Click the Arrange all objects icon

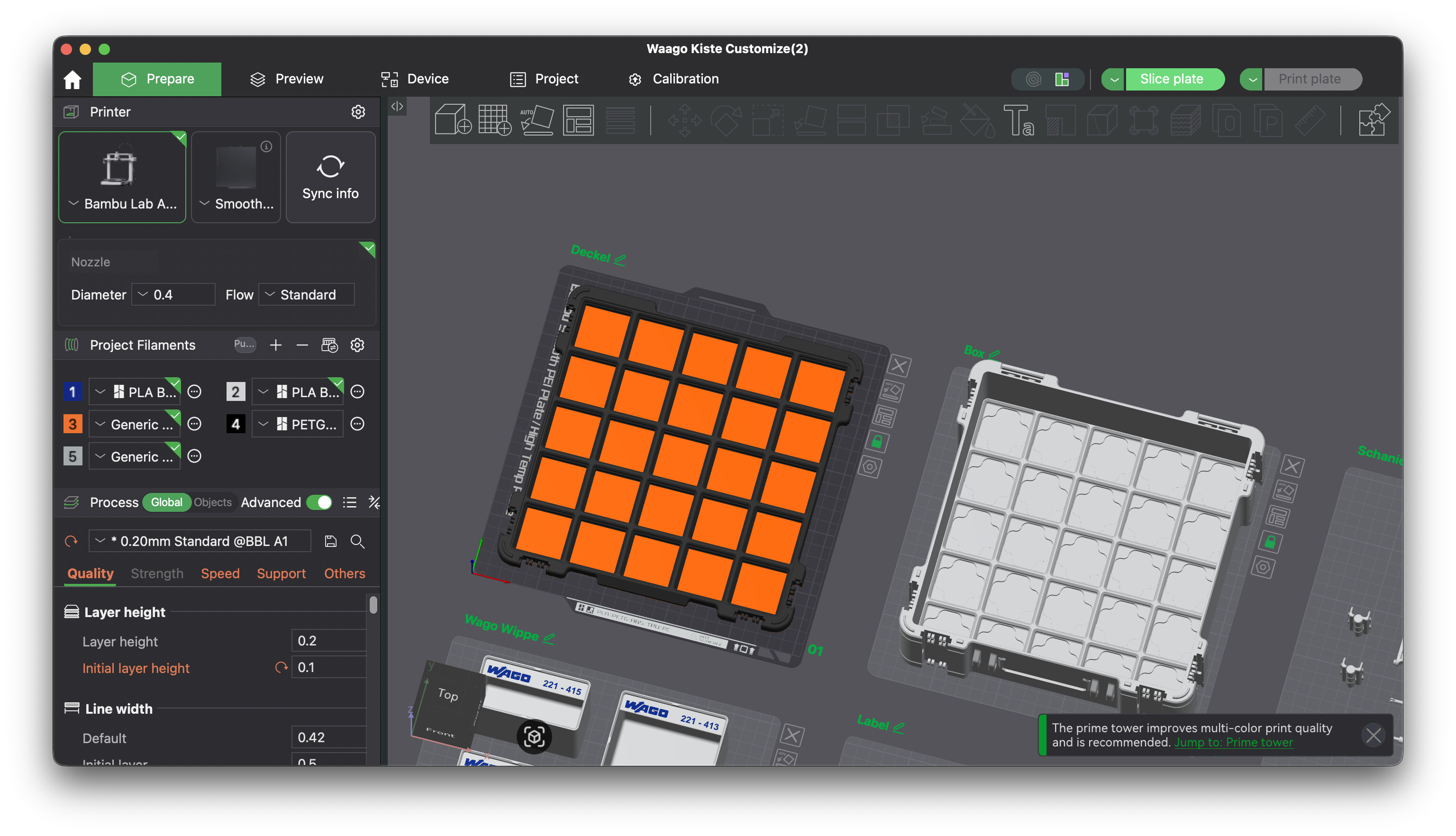coord(578,119)
